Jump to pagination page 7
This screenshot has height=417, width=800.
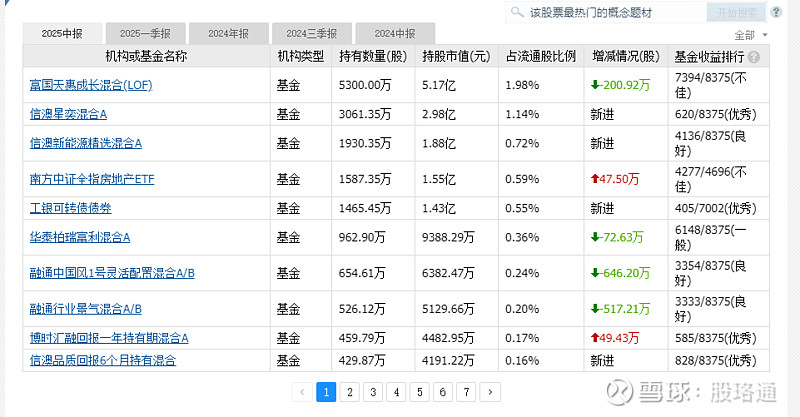tap(466, 392)
